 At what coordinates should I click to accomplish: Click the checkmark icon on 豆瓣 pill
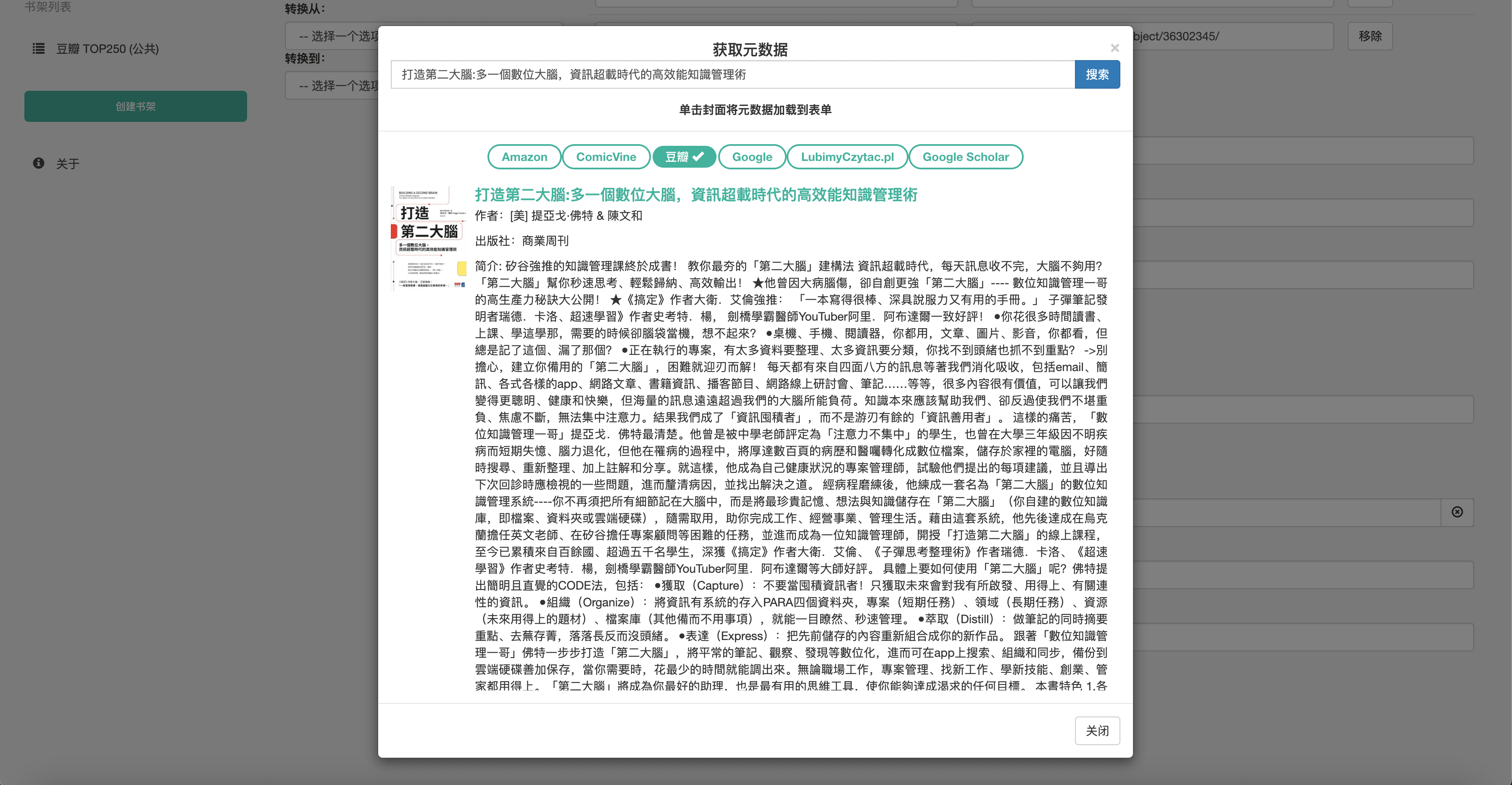pyautogui.click(x=698, y=157)
